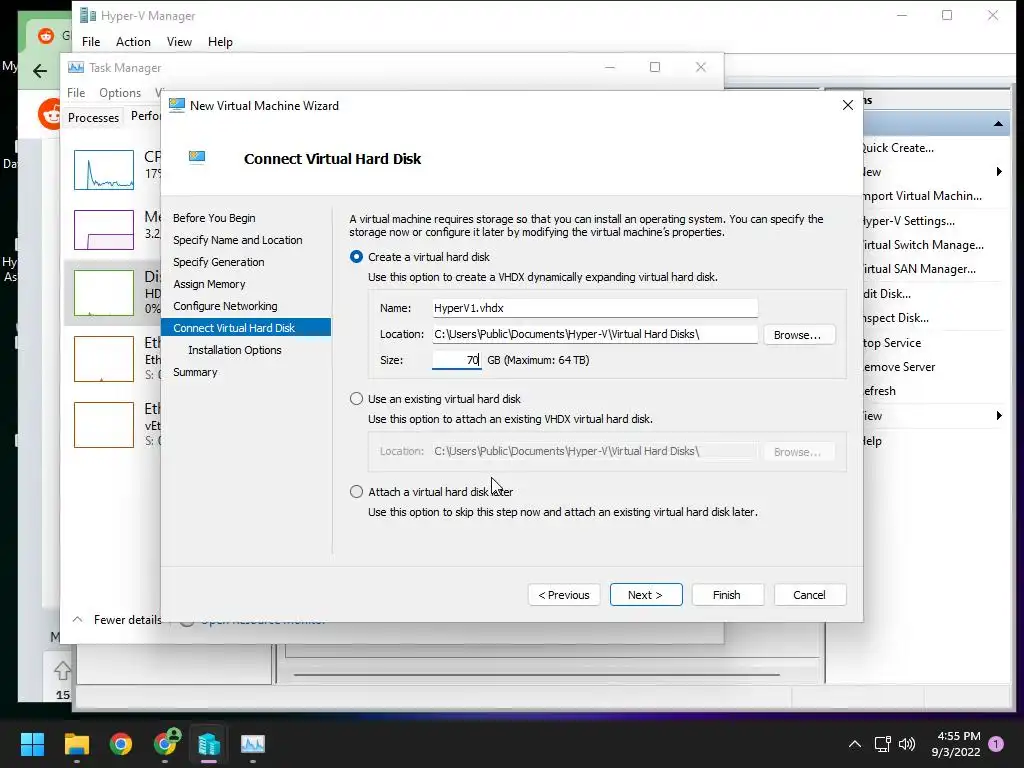Click Import Virtual Machine action

[922, 196]
